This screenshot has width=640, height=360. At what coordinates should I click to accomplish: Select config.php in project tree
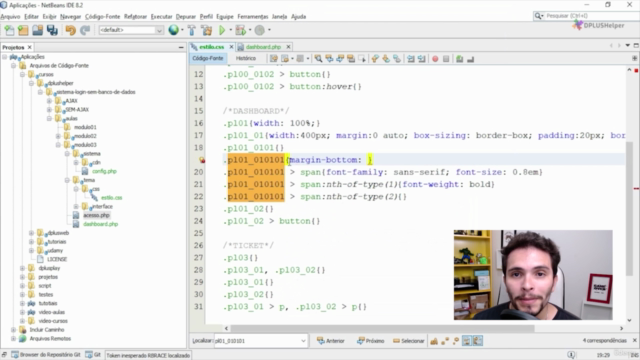(x=104, y=171)
